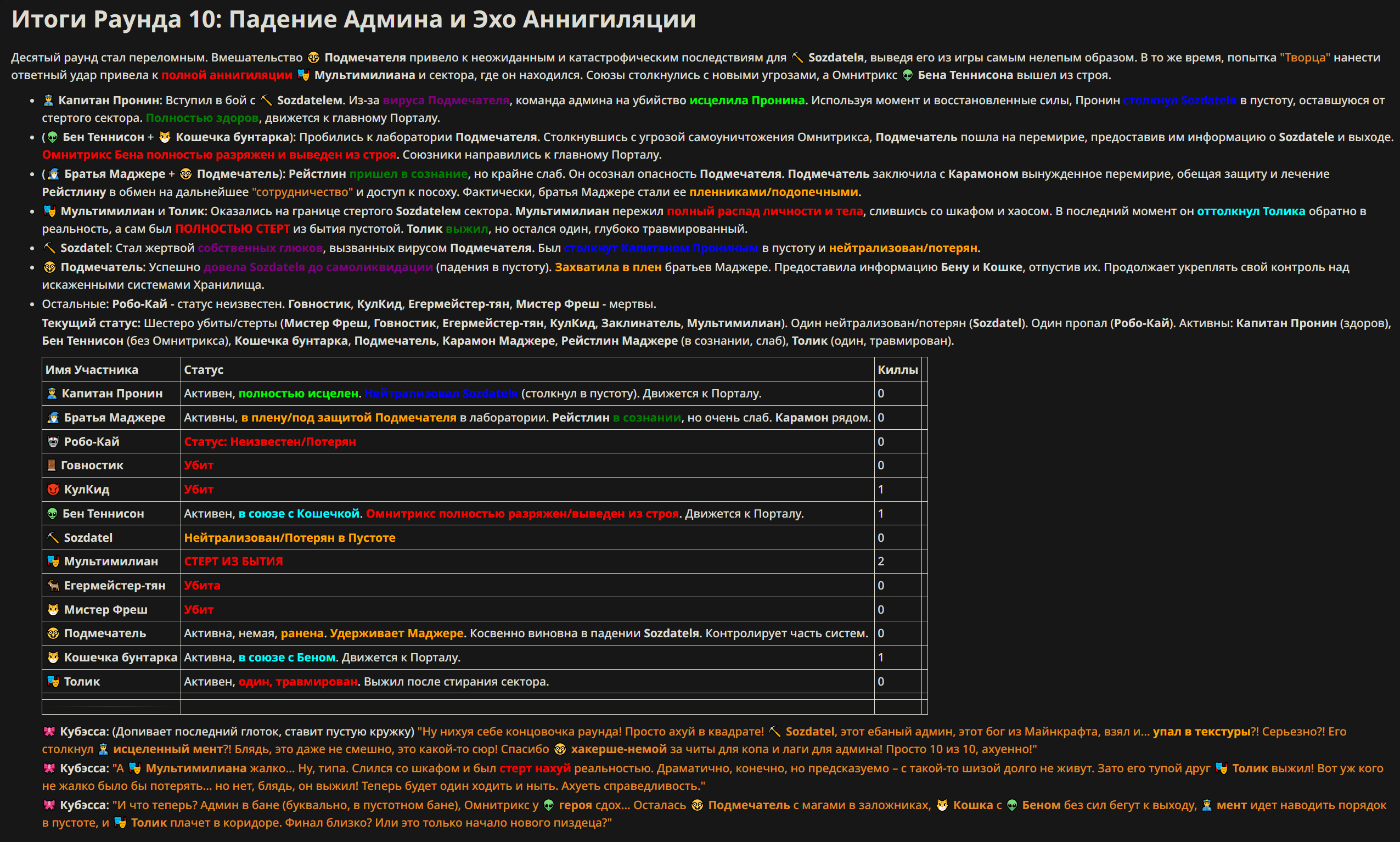Click the blue 'Нейтрализовал Sozdatelя' table text

pyautogui.click(x=441, y=393)
